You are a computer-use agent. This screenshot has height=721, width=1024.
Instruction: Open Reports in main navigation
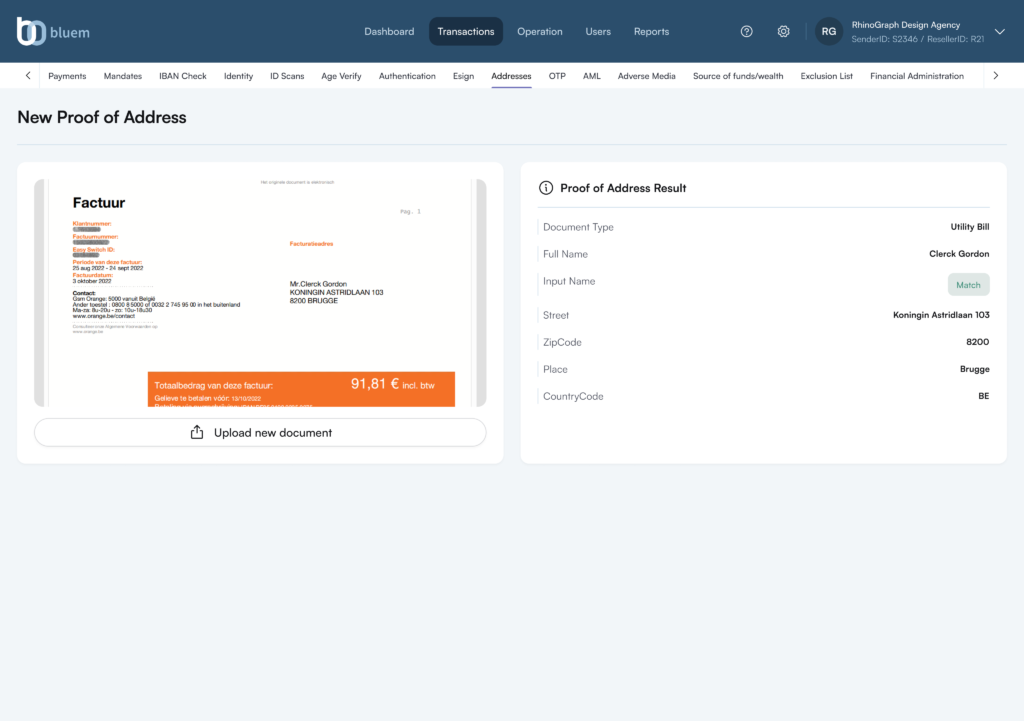click(x=651, y=31)
